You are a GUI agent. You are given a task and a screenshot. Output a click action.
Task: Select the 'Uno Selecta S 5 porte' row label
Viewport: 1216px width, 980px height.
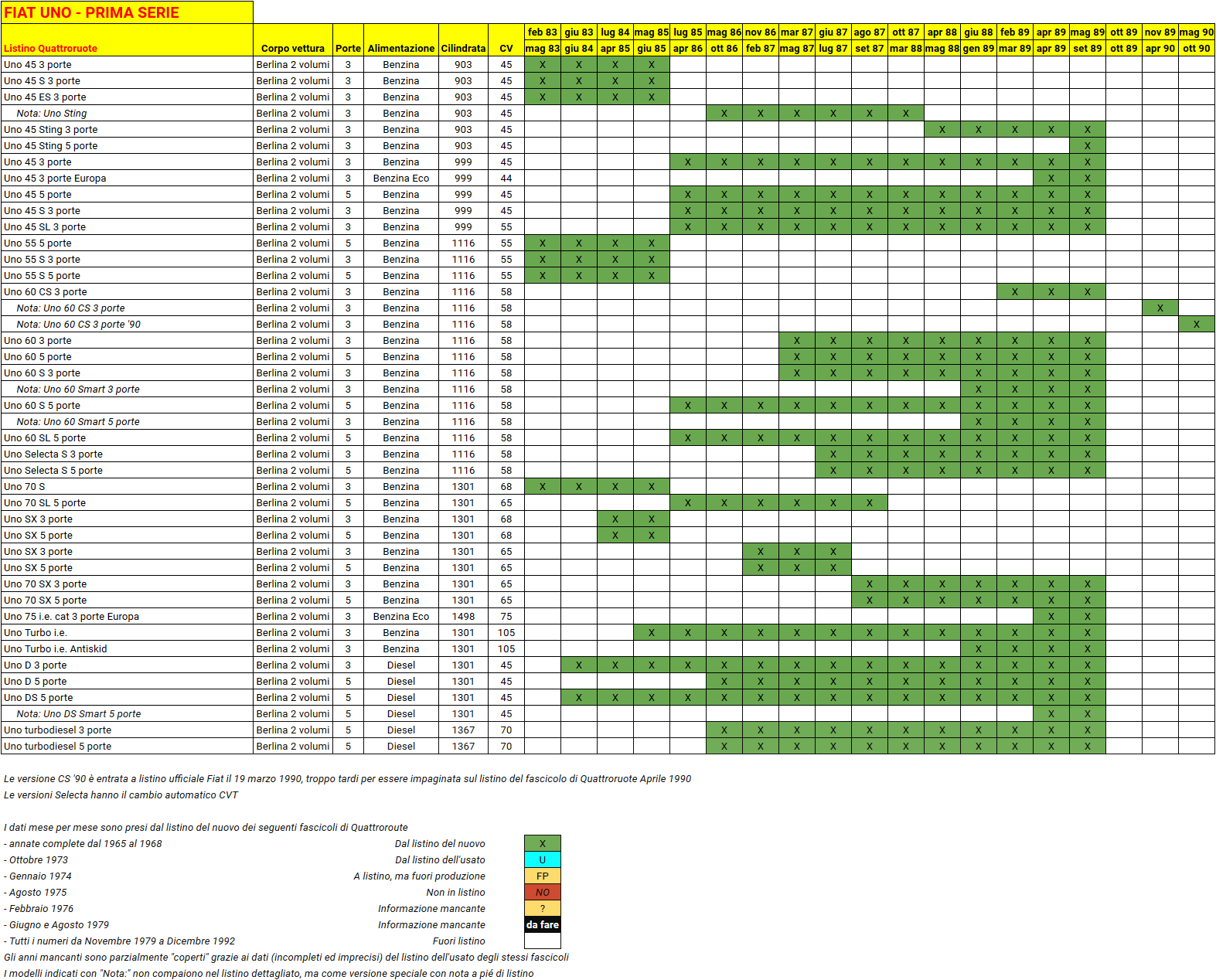tap(127, 470)
